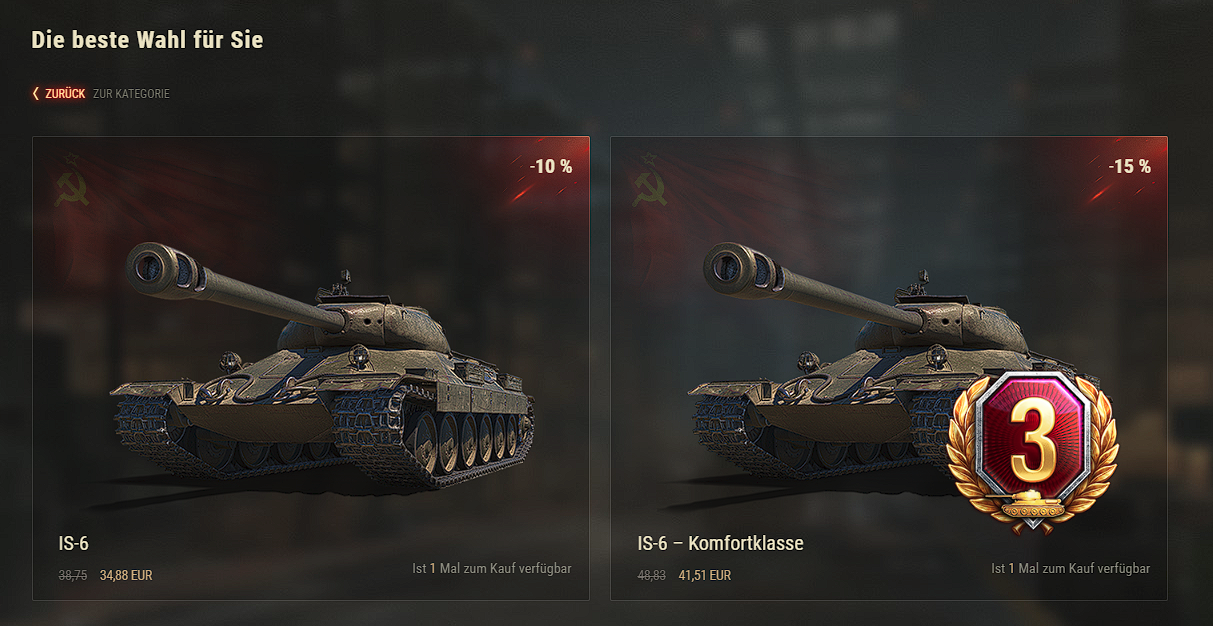Click the ZUR KATEGORIE text
1213x626 pixels.
click(131, 94)
